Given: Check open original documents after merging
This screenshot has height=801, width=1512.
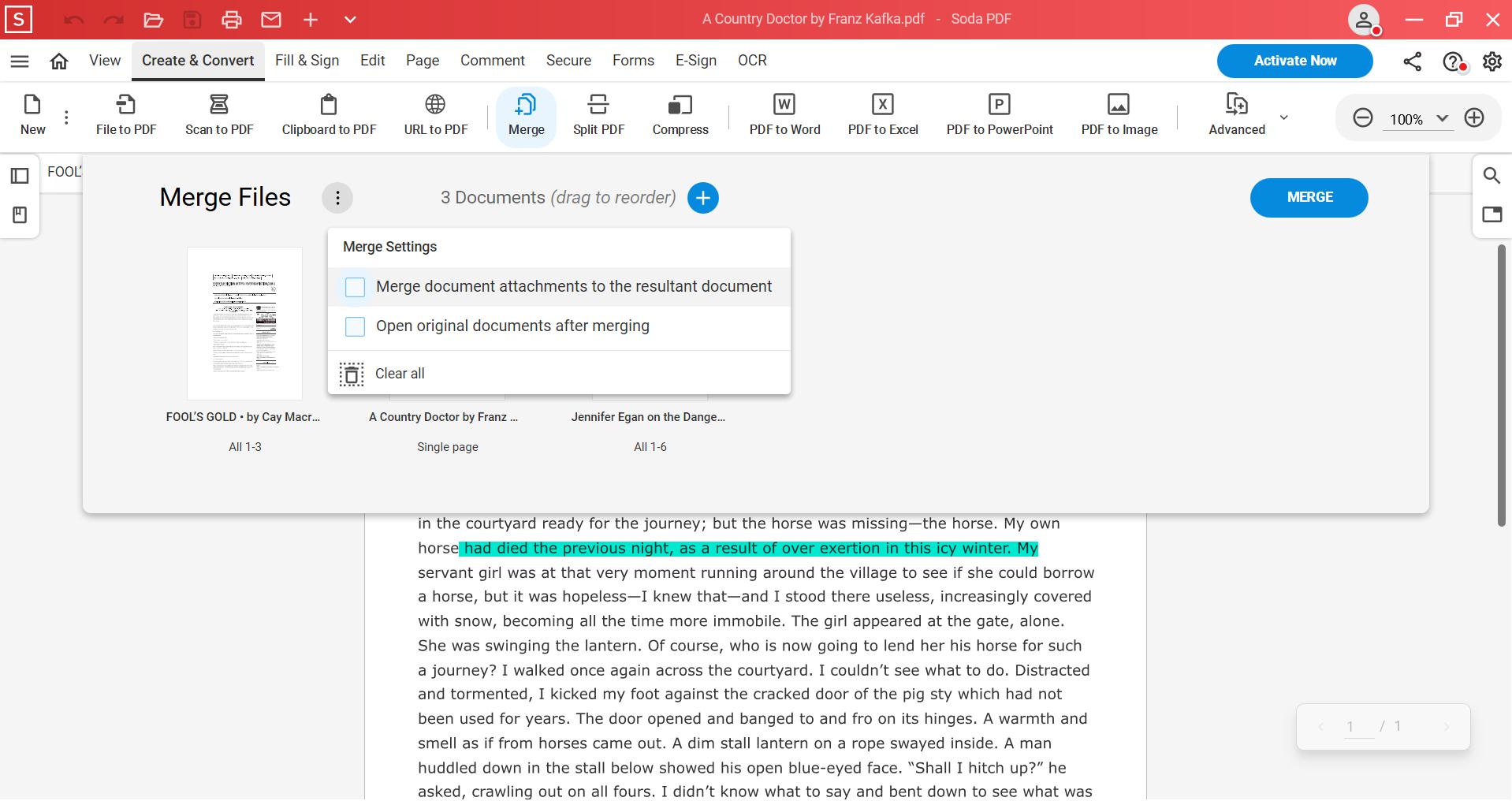Looking at the screenshot, I should (x=354, y=326).
